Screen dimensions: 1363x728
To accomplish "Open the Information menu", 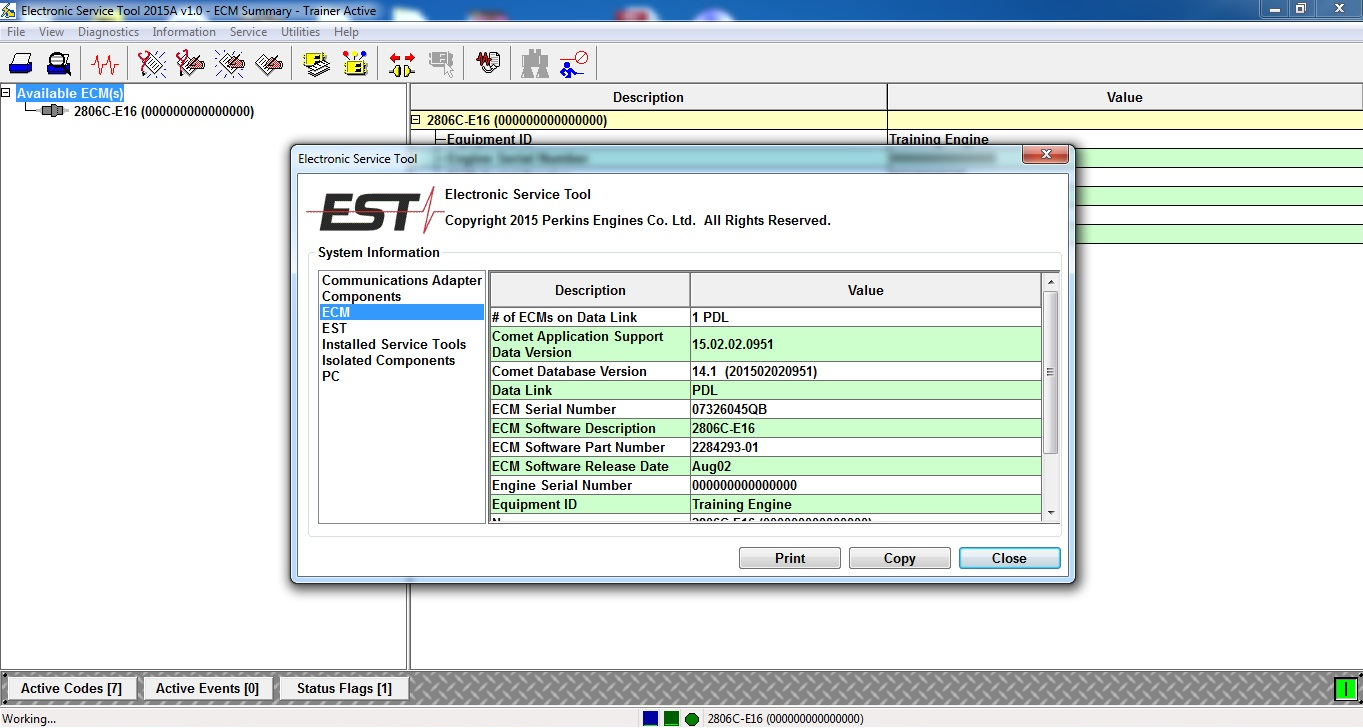I will coord(184,32).
